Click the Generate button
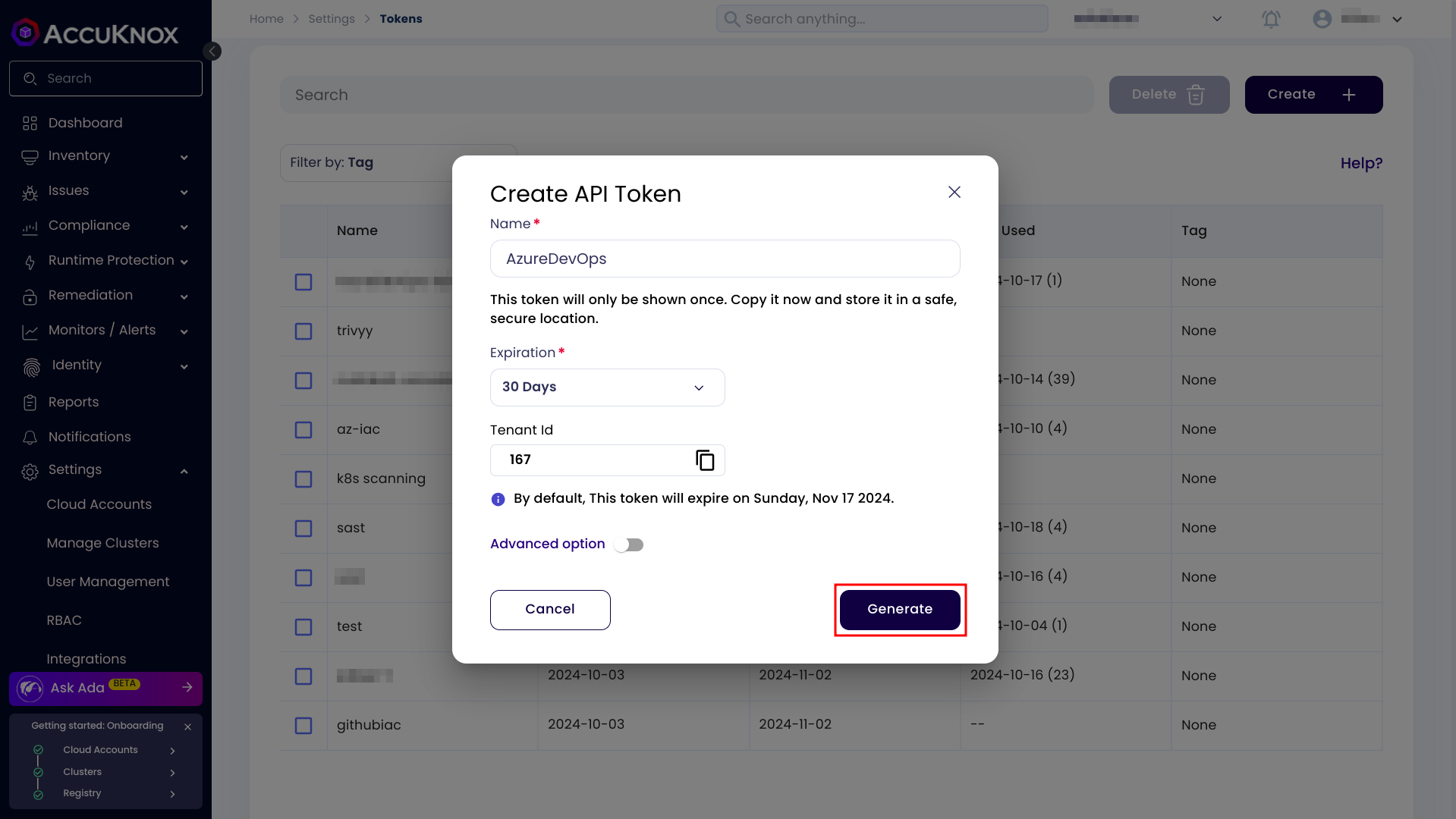 (900, 609)
